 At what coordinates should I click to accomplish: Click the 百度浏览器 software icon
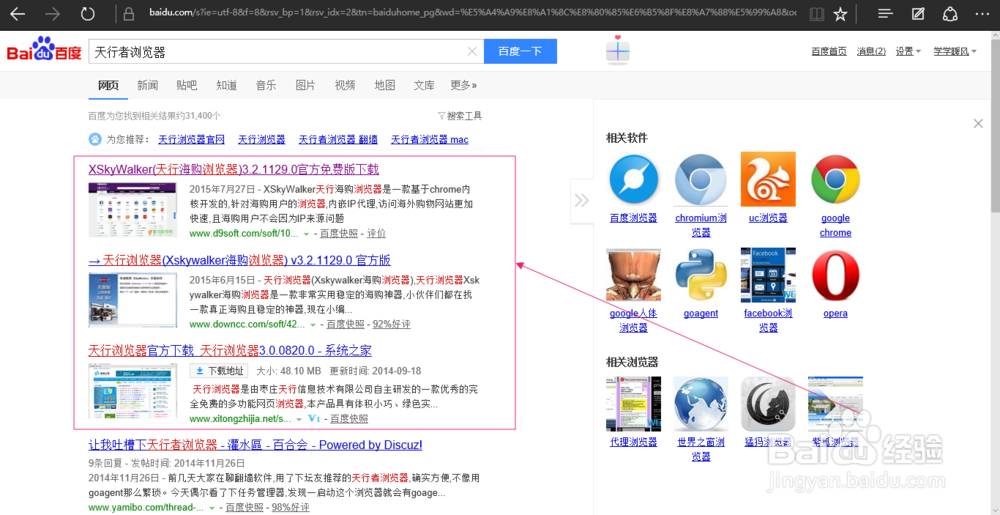point(633,179)
